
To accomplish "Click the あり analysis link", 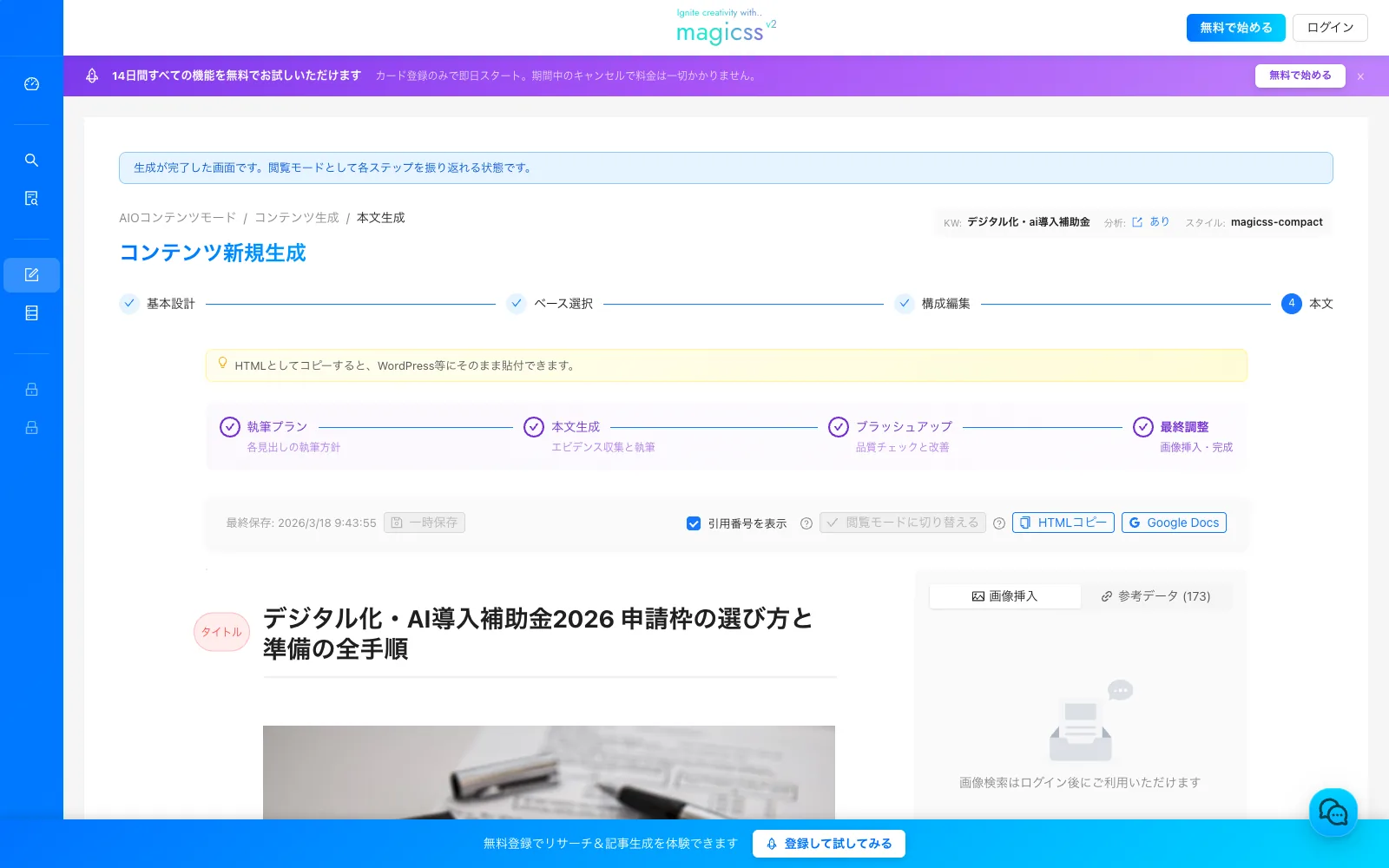I will coord(1160,222).
